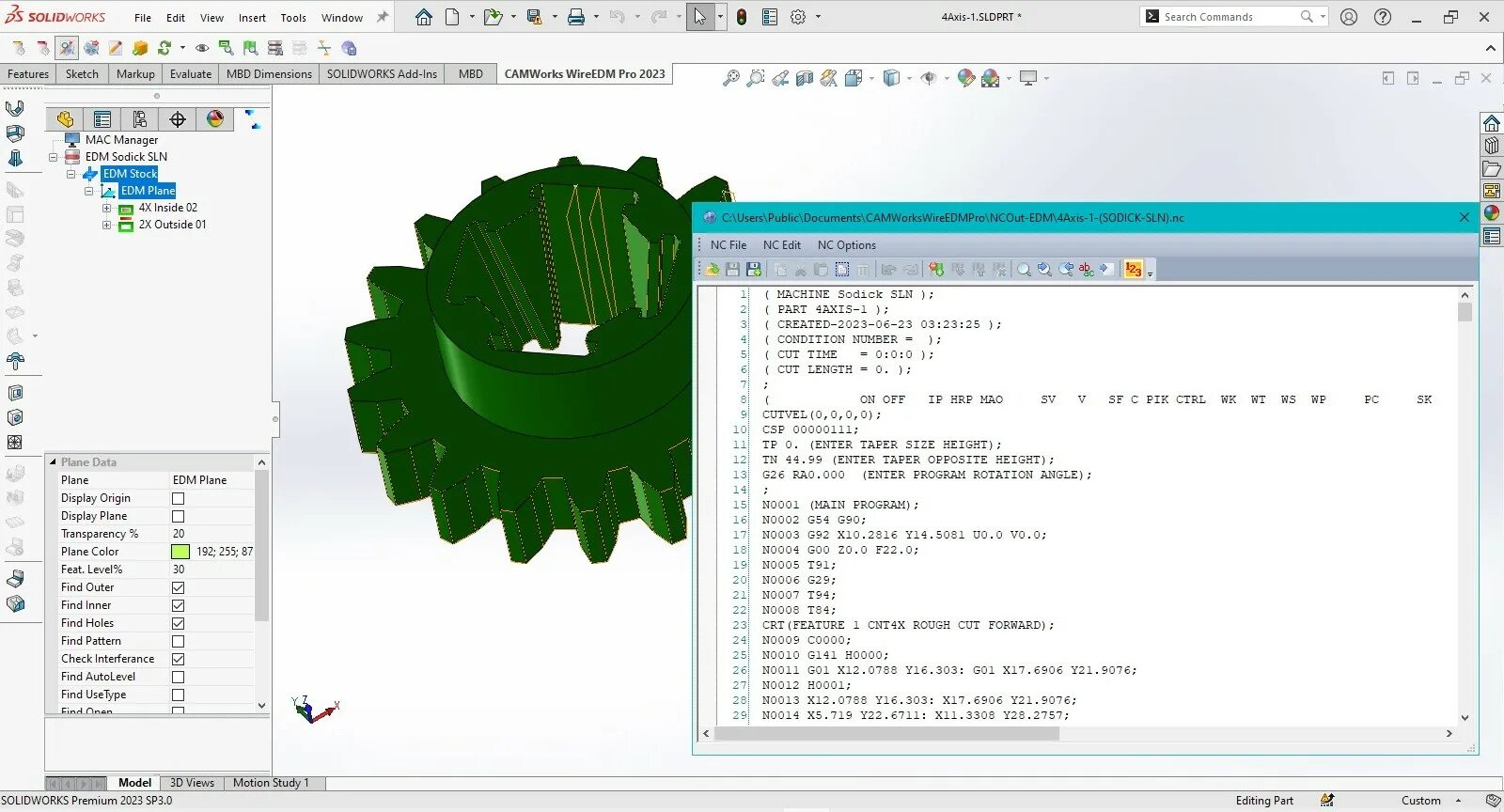Click the Apply Scene icon
The height and width of the screenshot is (812, 1504).
click(990, 79)
